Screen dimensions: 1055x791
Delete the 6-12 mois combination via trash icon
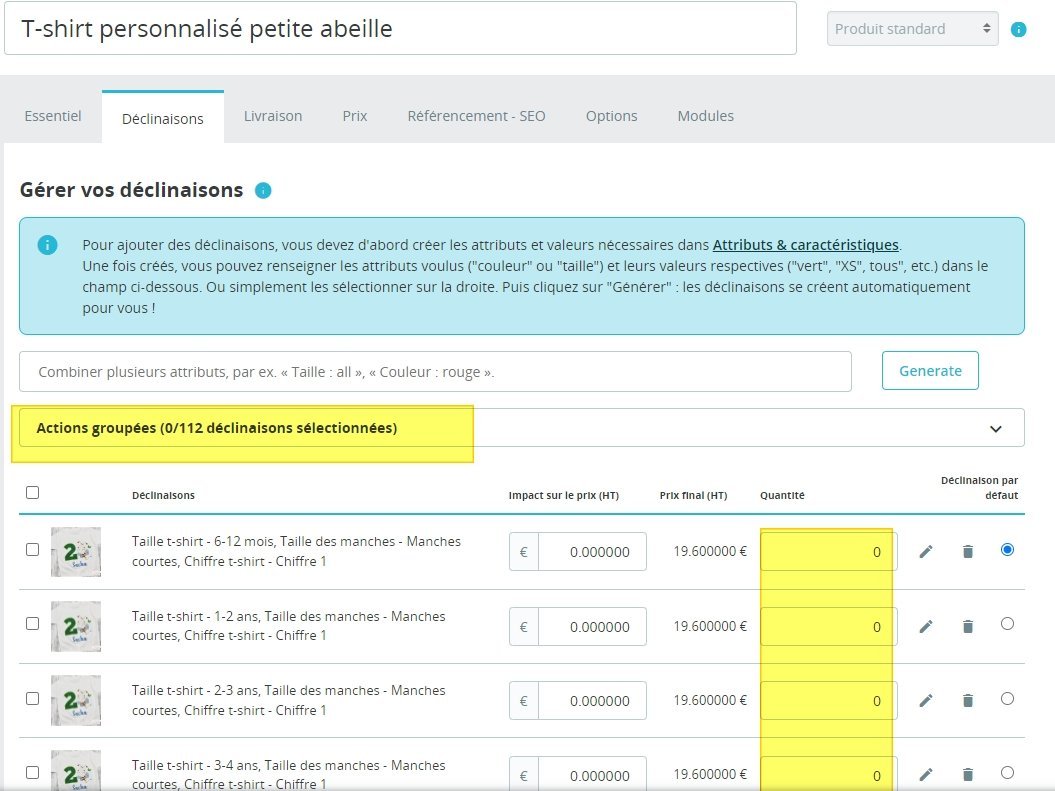point(968,552)
